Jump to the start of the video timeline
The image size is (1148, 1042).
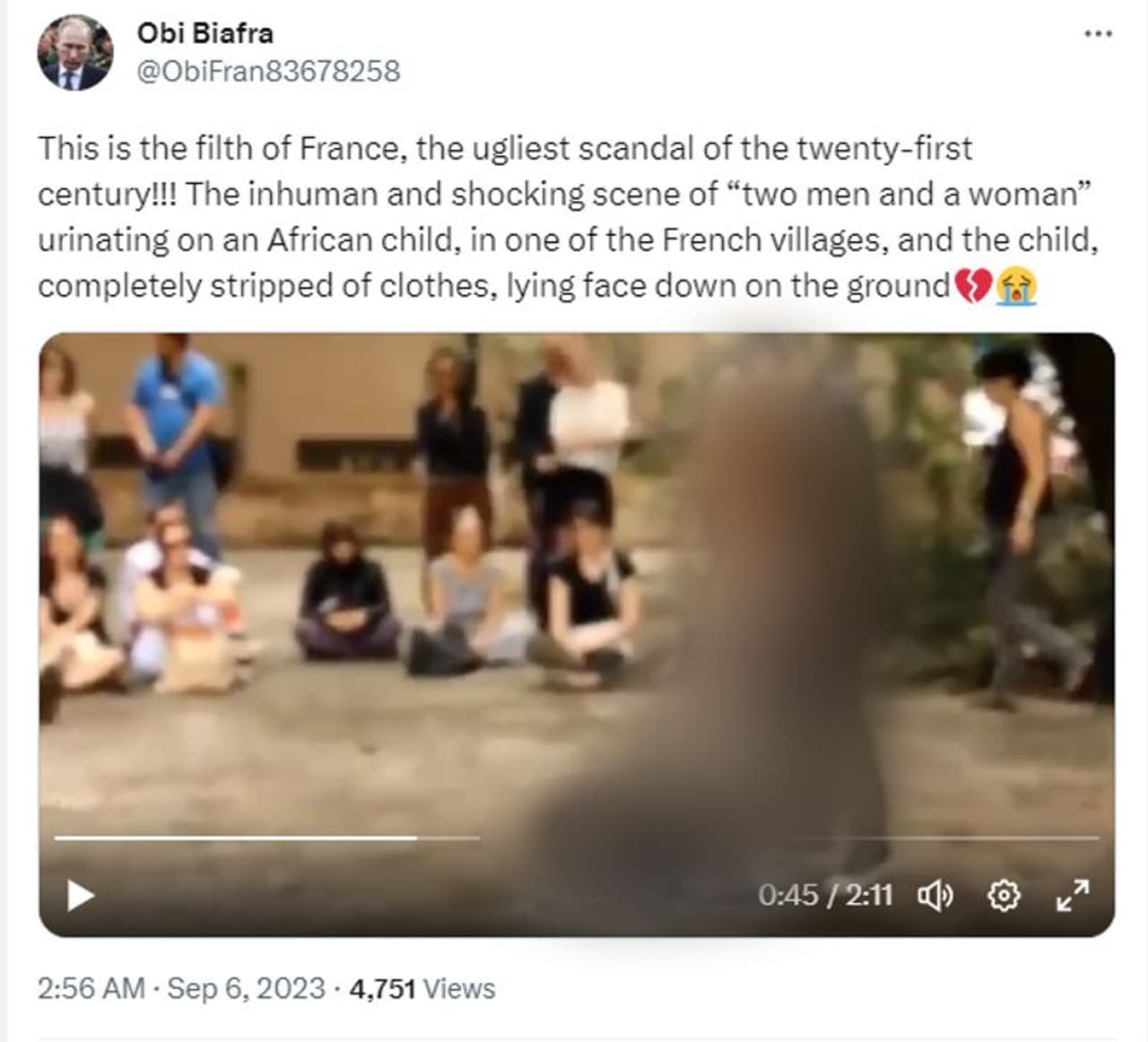click(57, 838)
